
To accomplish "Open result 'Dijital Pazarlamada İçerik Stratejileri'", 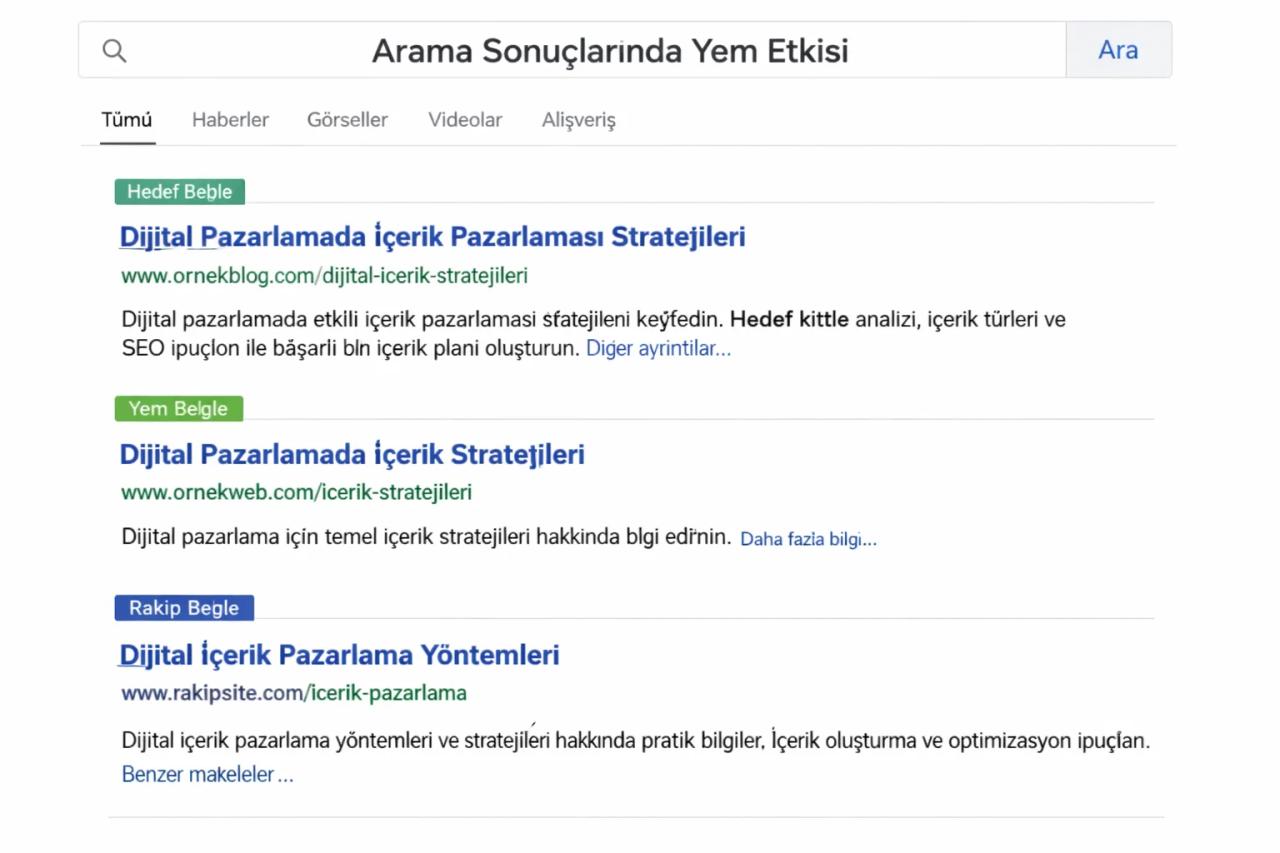I will [x=352, y=455].
